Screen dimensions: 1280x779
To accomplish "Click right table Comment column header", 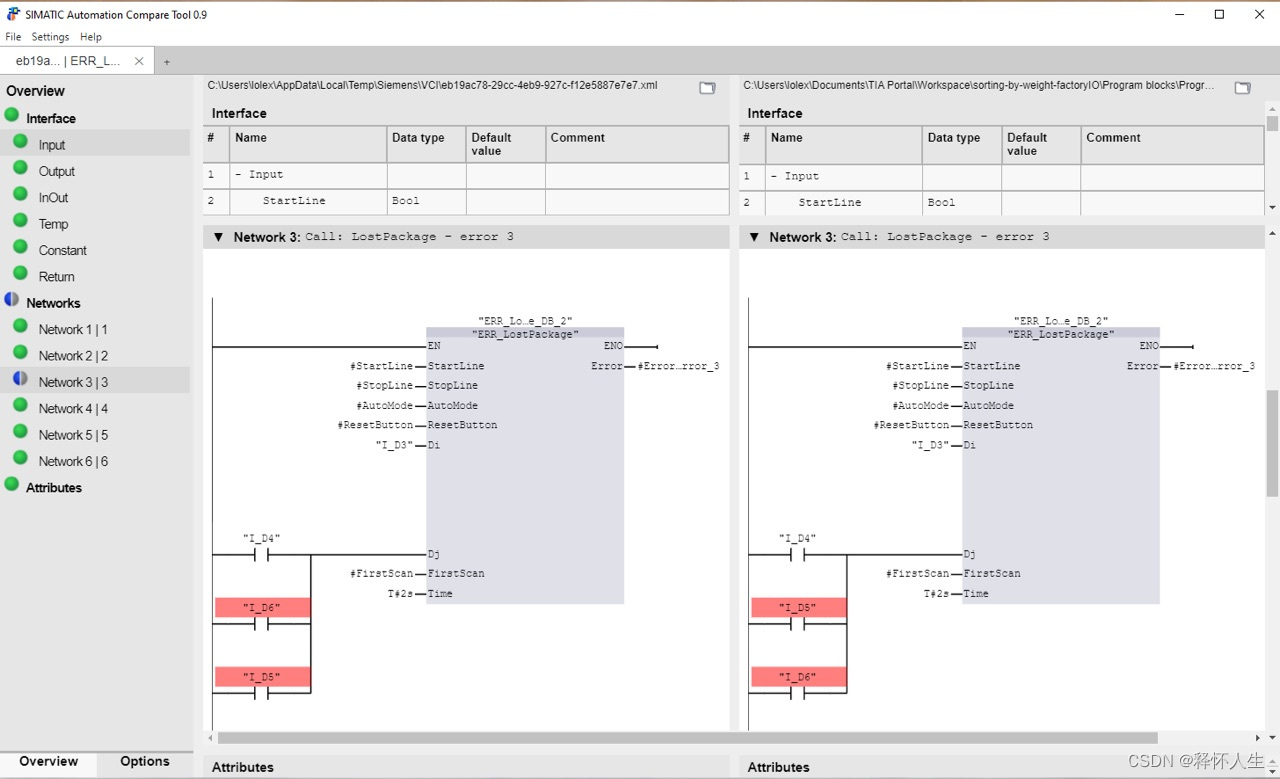I will click(1173, 145).
